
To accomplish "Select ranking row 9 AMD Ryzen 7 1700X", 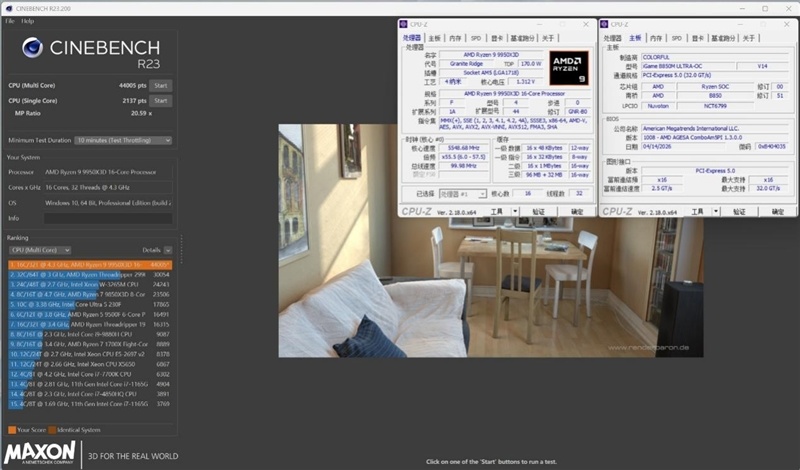I will pyautogui.click(x=90, y=344).
